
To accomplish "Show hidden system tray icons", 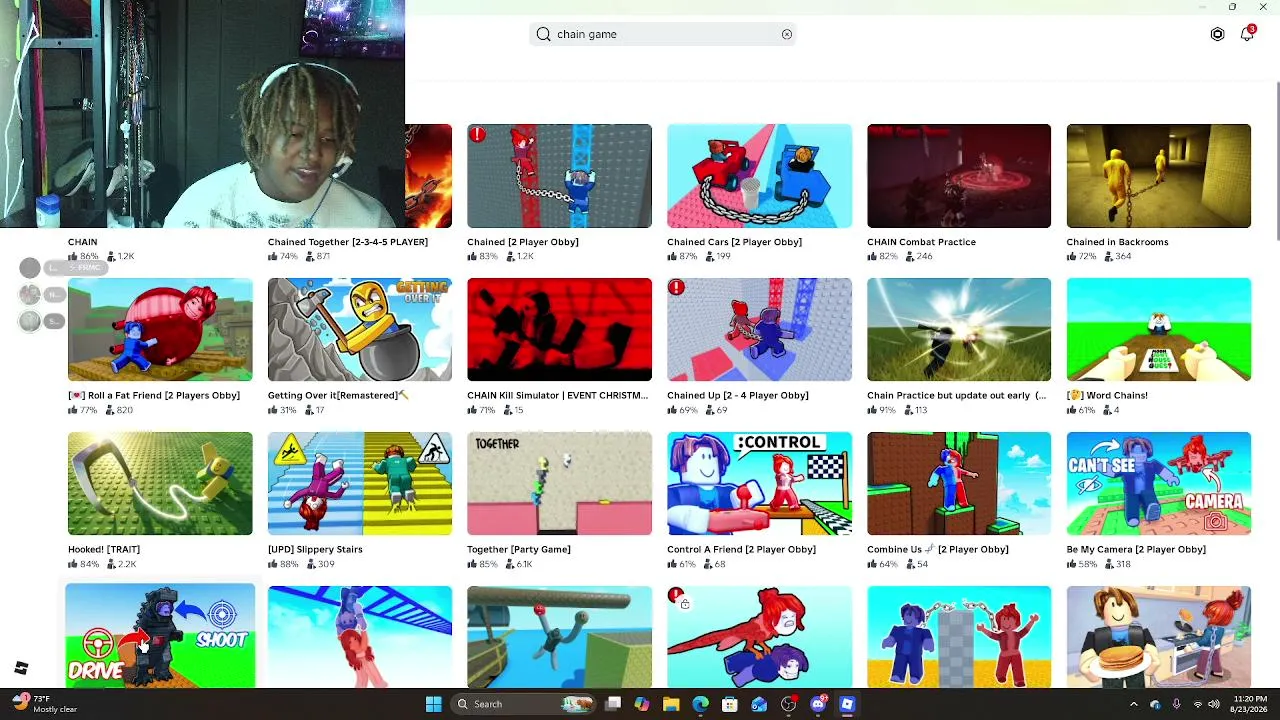I will [x=1133, y=704].
